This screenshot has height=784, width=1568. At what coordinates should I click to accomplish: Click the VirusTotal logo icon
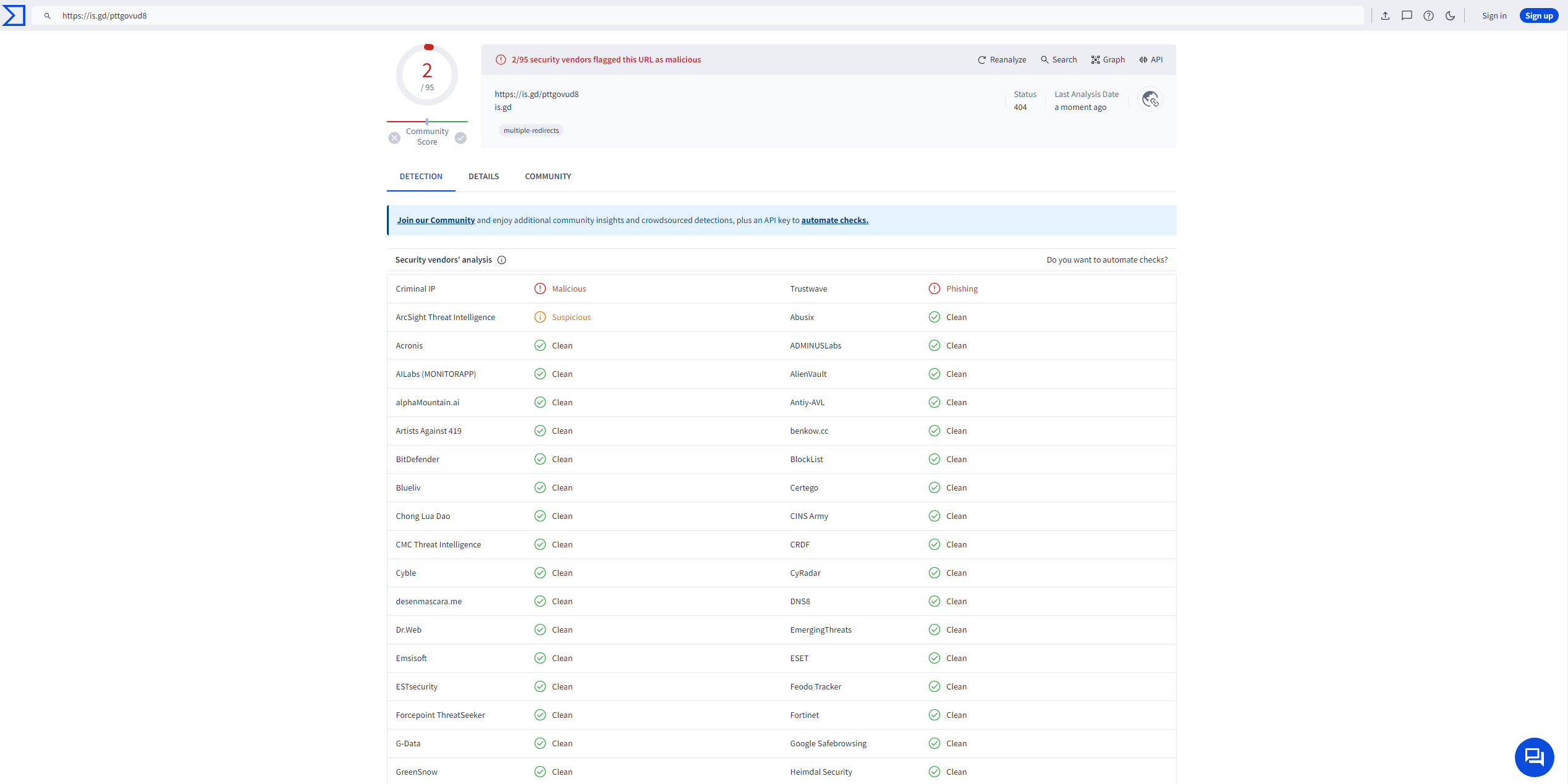[14, 15]
